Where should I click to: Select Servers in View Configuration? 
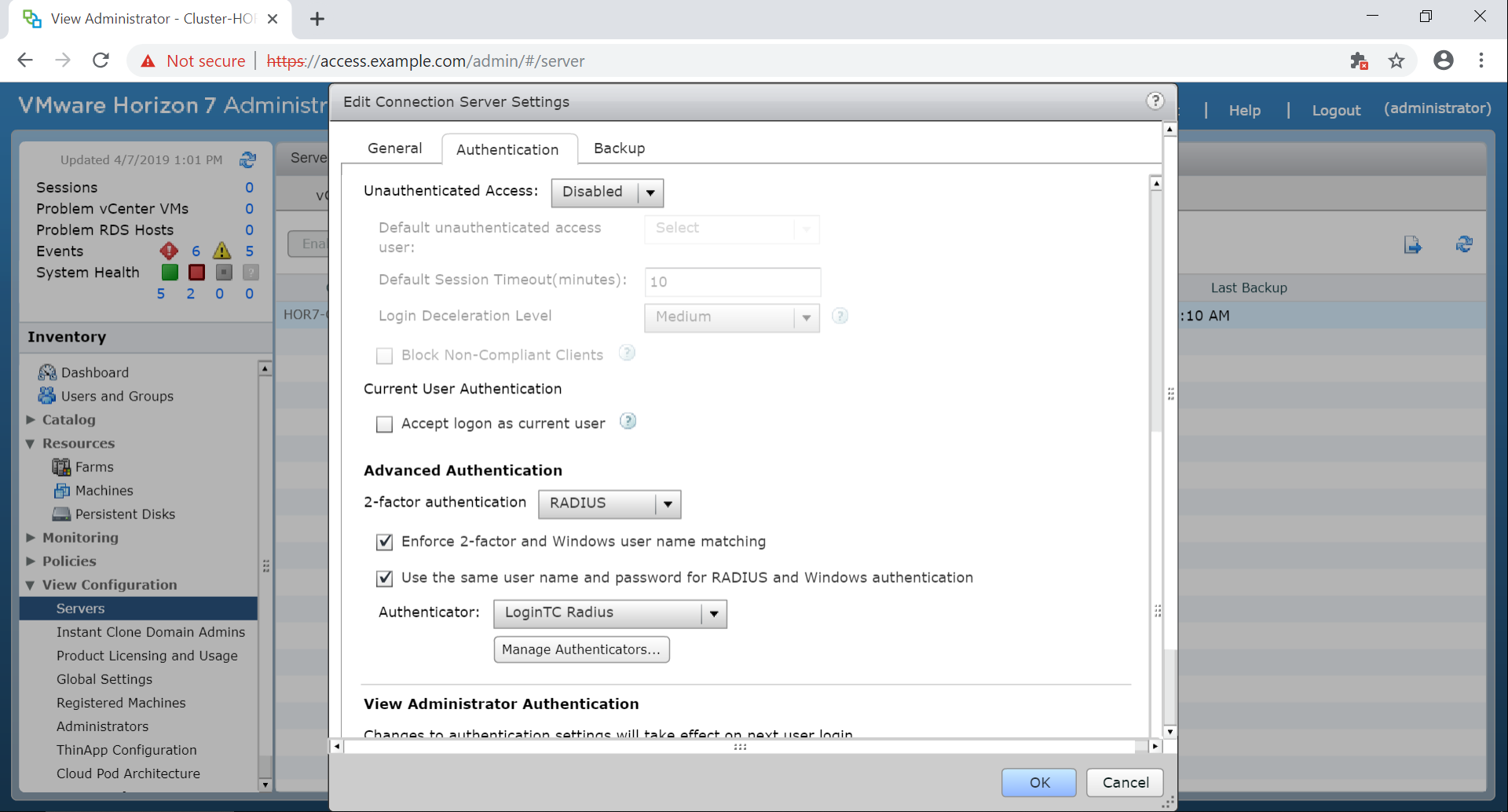tap(138, 608)
